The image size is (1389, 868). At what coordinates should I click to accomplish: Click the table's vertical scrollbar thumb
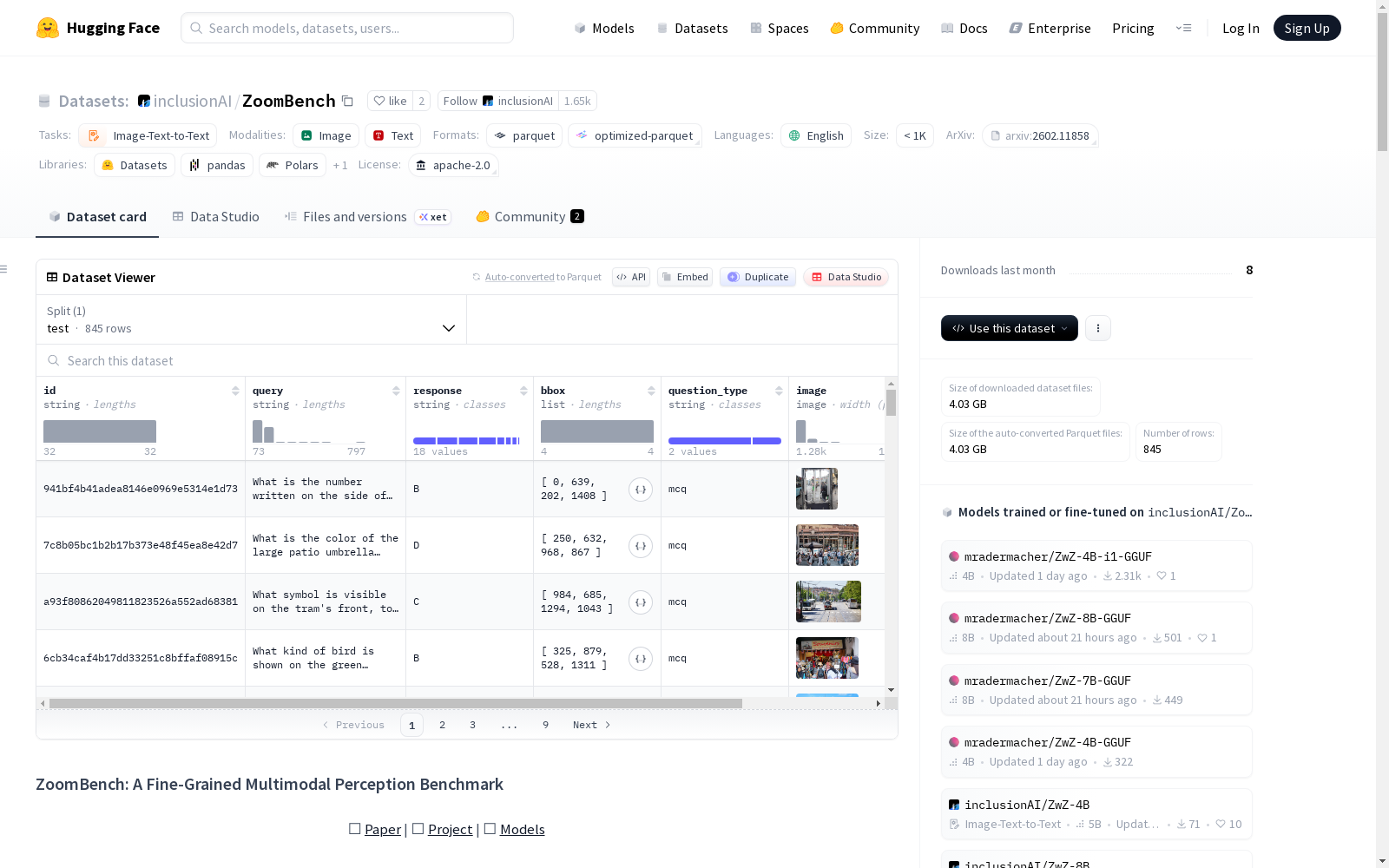(891, 403)
